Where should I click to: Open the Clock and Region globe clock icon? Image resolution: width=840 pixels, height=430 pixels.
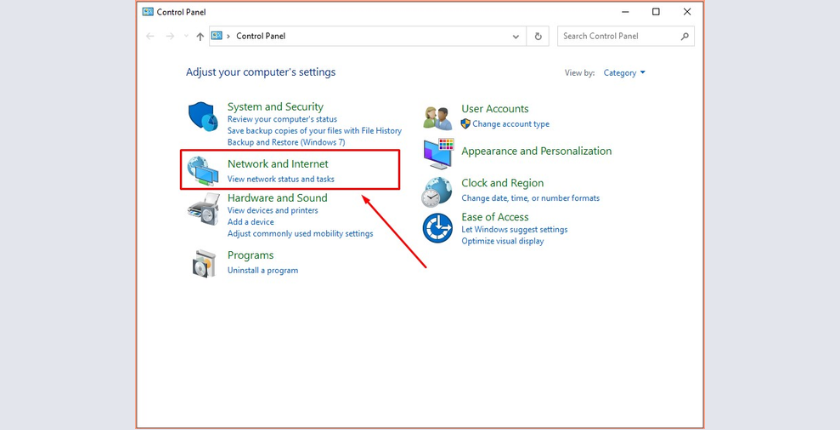(x=437, y=191)
